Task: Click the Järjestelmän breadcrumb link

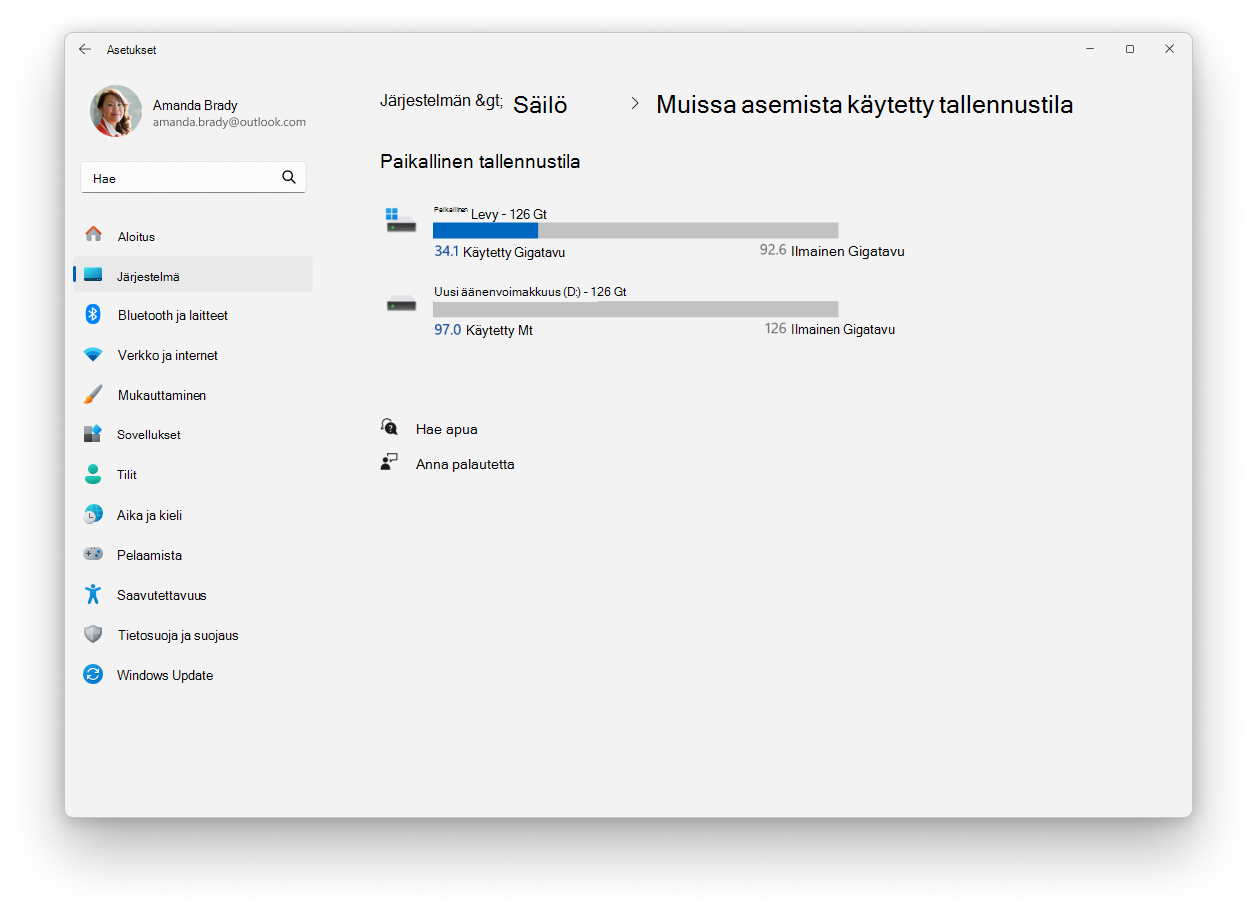Action: point(441,101)
